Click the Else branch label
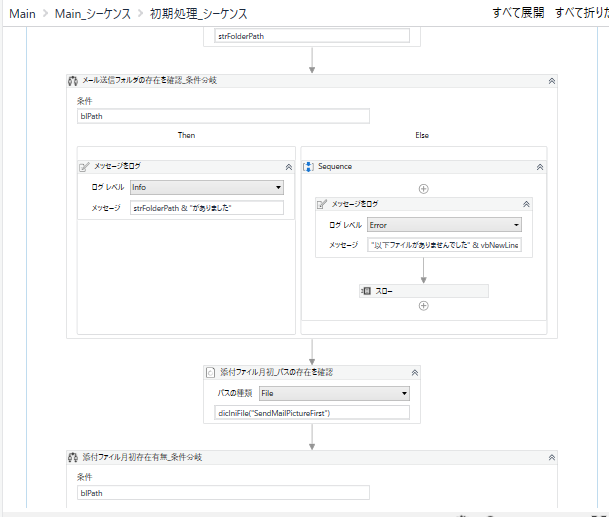The height and width of the screenshot is (517, 609). click(422, 135)
